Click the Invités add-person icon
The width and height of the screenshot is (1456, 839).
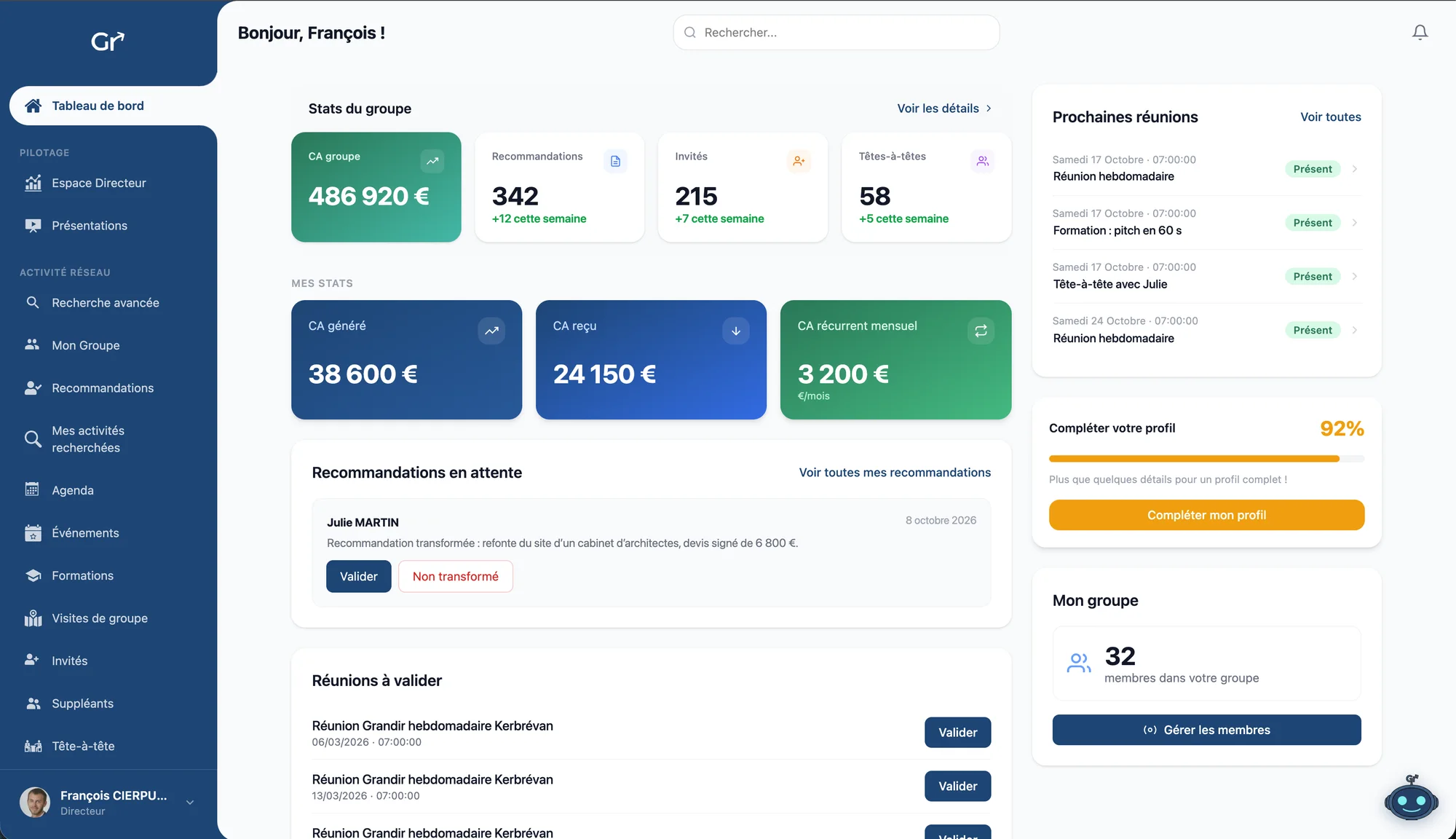799,161
